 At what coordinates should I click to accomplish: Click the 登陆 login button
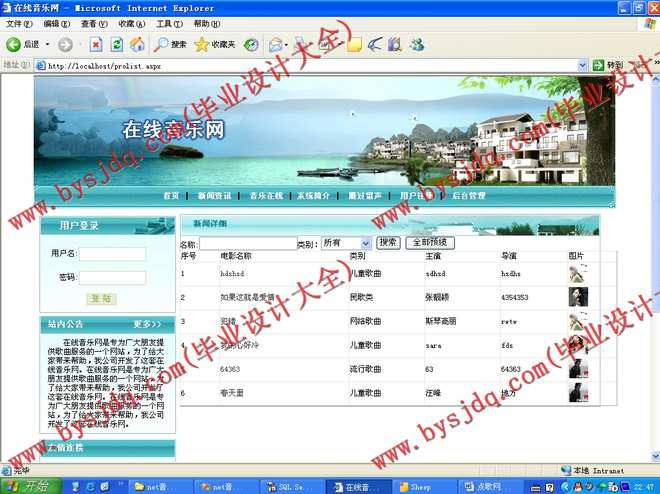click(x=101, y=299)
